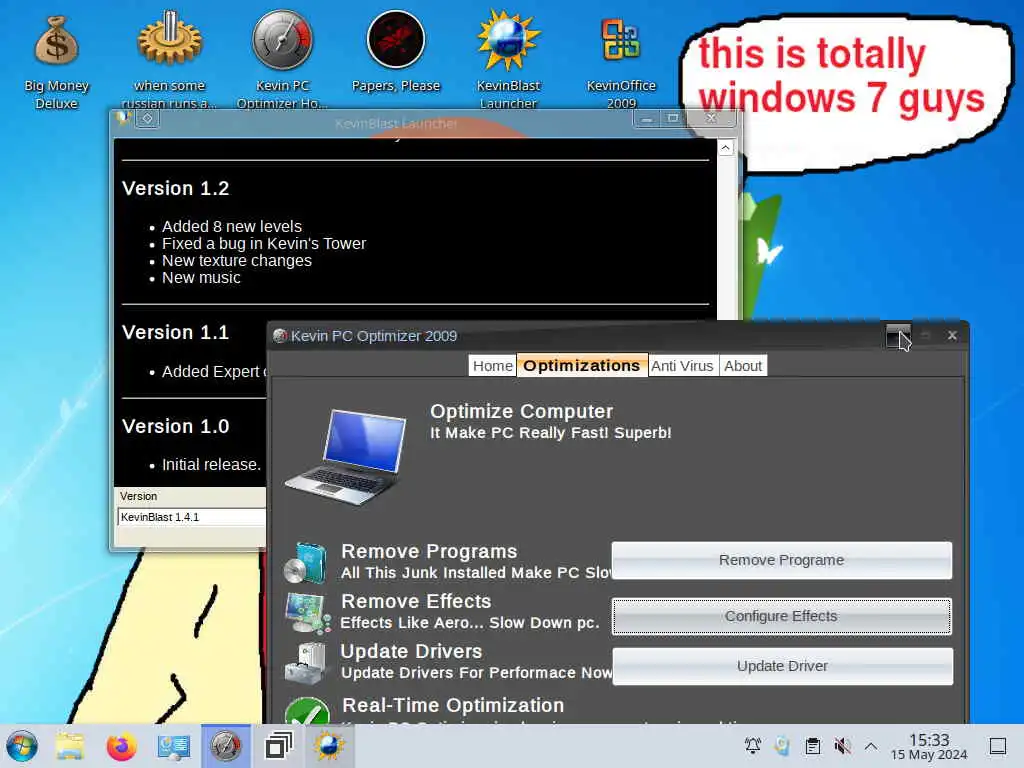Launch Firefox from the taskbar
The image size is (1024, 768).
121,746
